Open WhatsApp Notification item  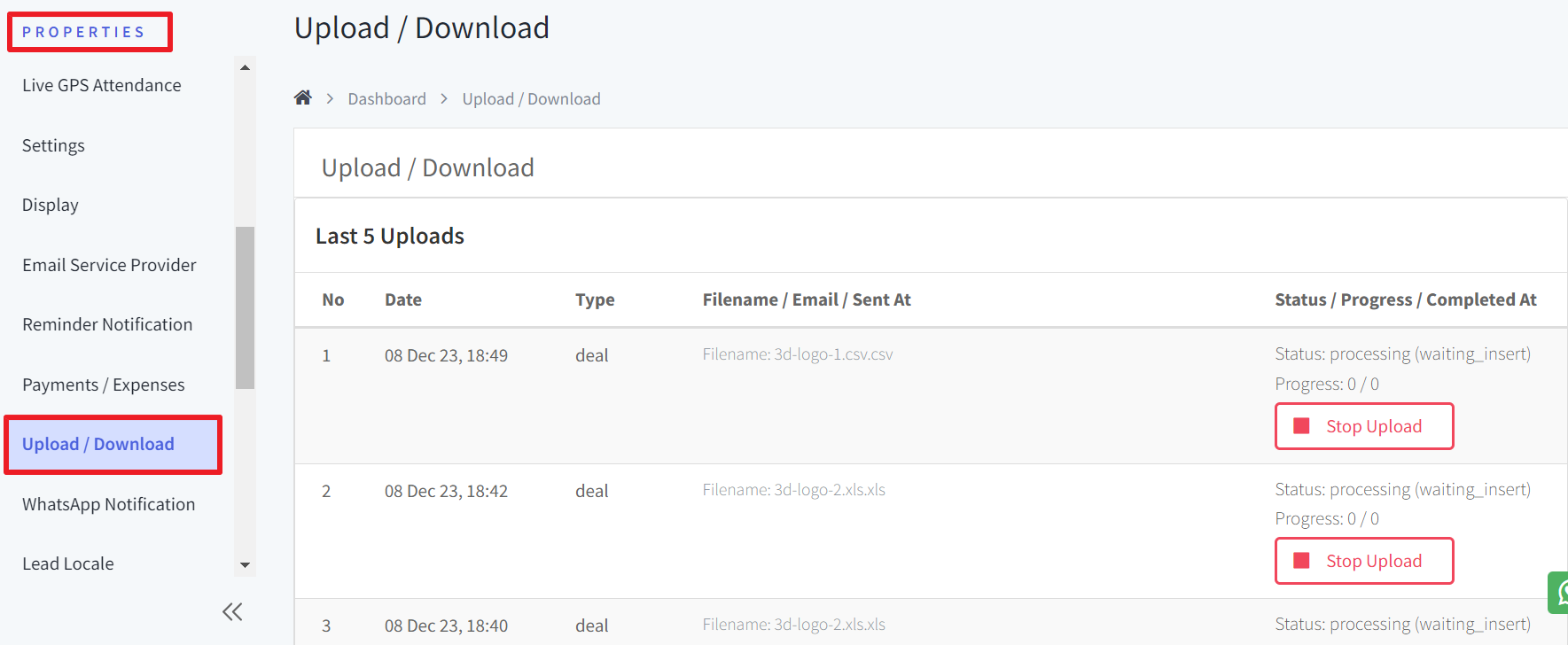point(109,504)
